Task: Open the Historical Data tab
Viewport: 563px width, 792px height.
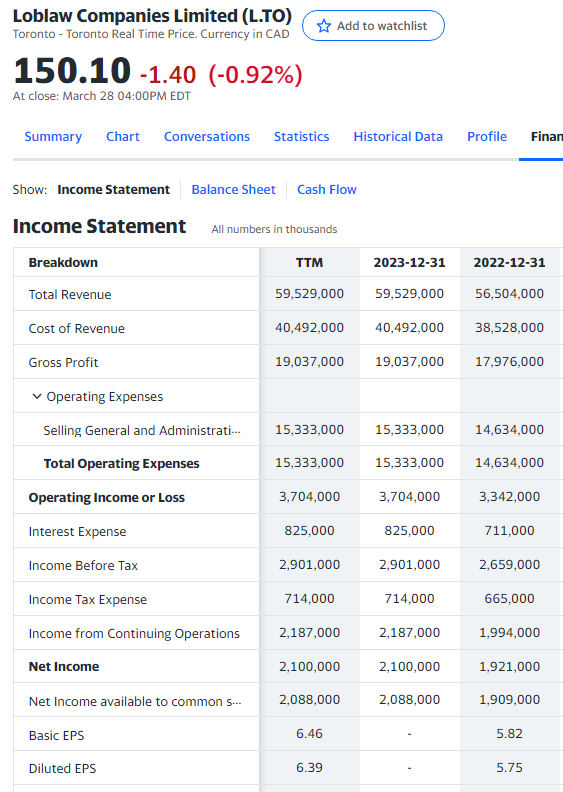Action: (398, 136)
